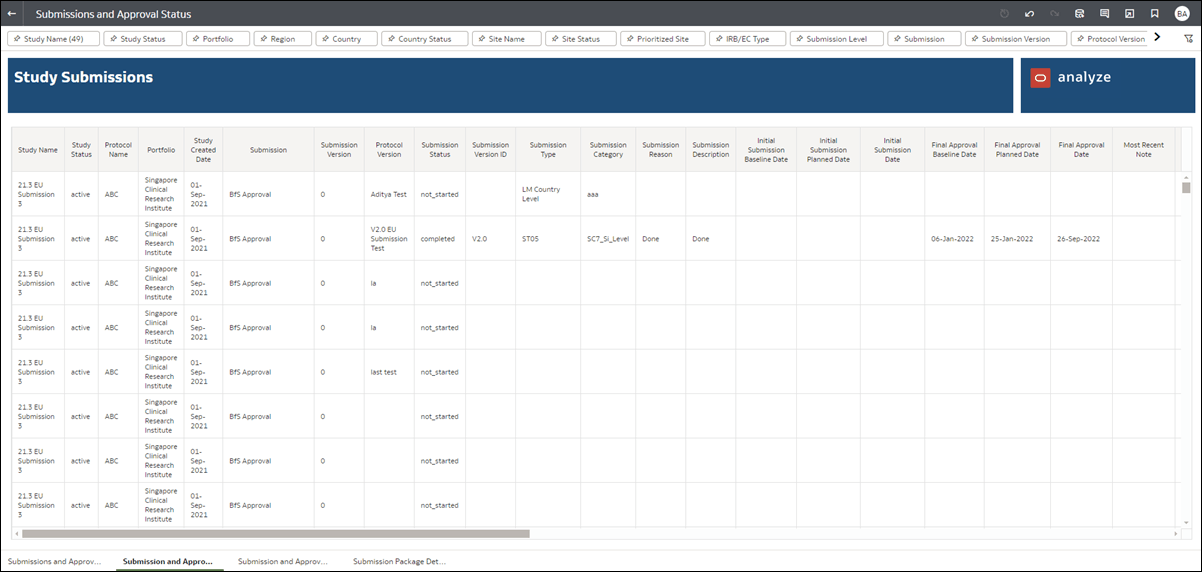1202x572 pixels.
Task: Click the '25-Jan-2022' planned date cell
Action: (1017, 239)
